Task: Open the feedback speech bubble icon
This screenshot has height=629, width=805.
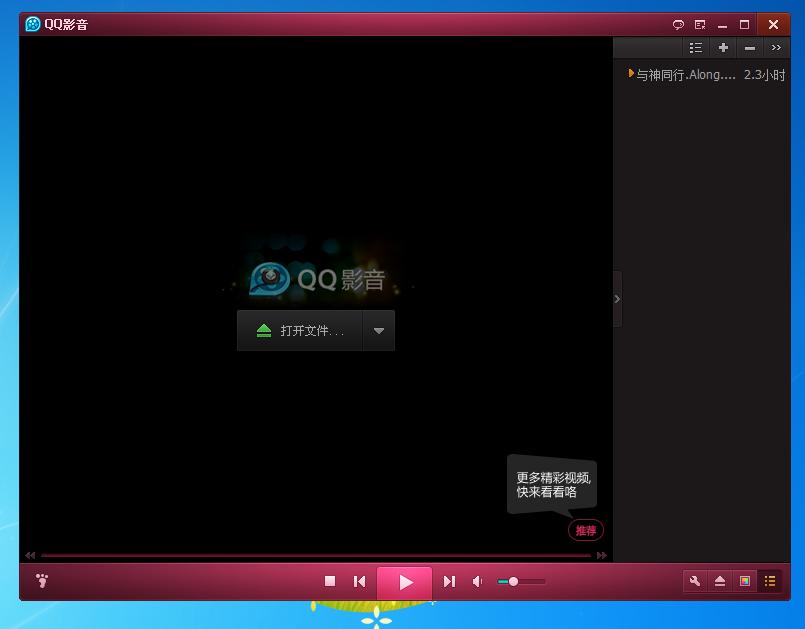Action: click(x=678, y=25)
